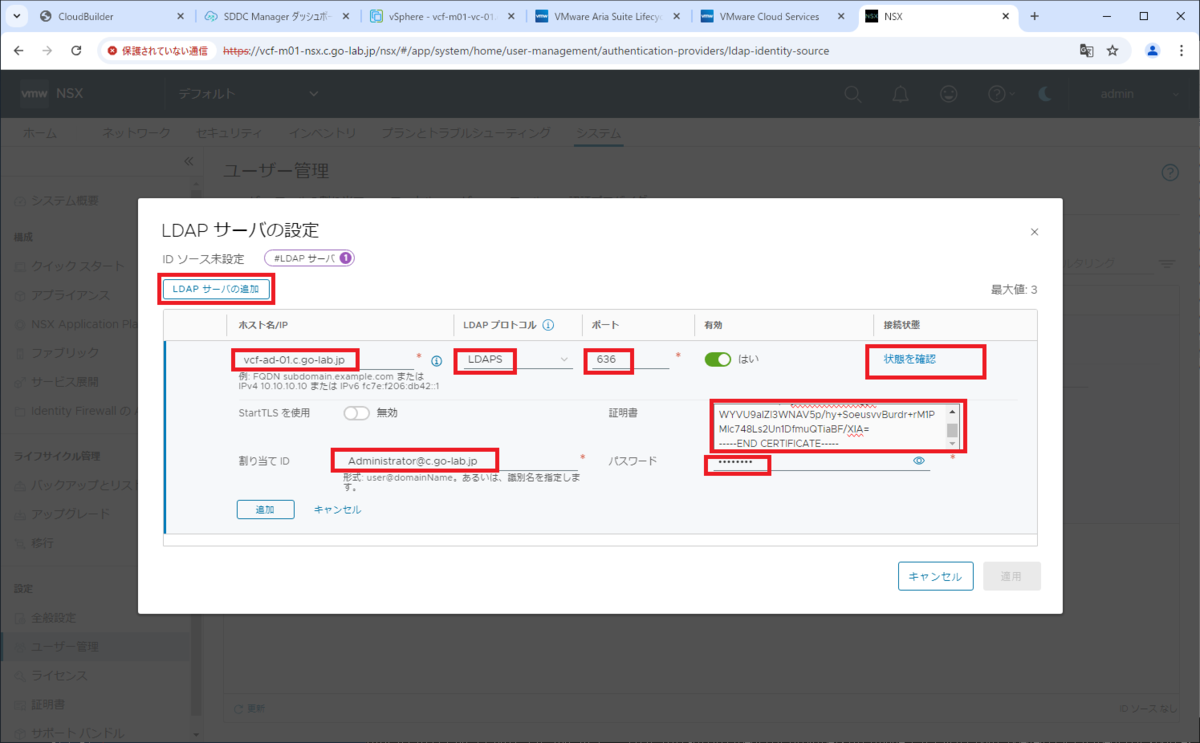1200x743 pixels.
Task: Click the #LDAP サーバ tag badge
Action: 310,258
